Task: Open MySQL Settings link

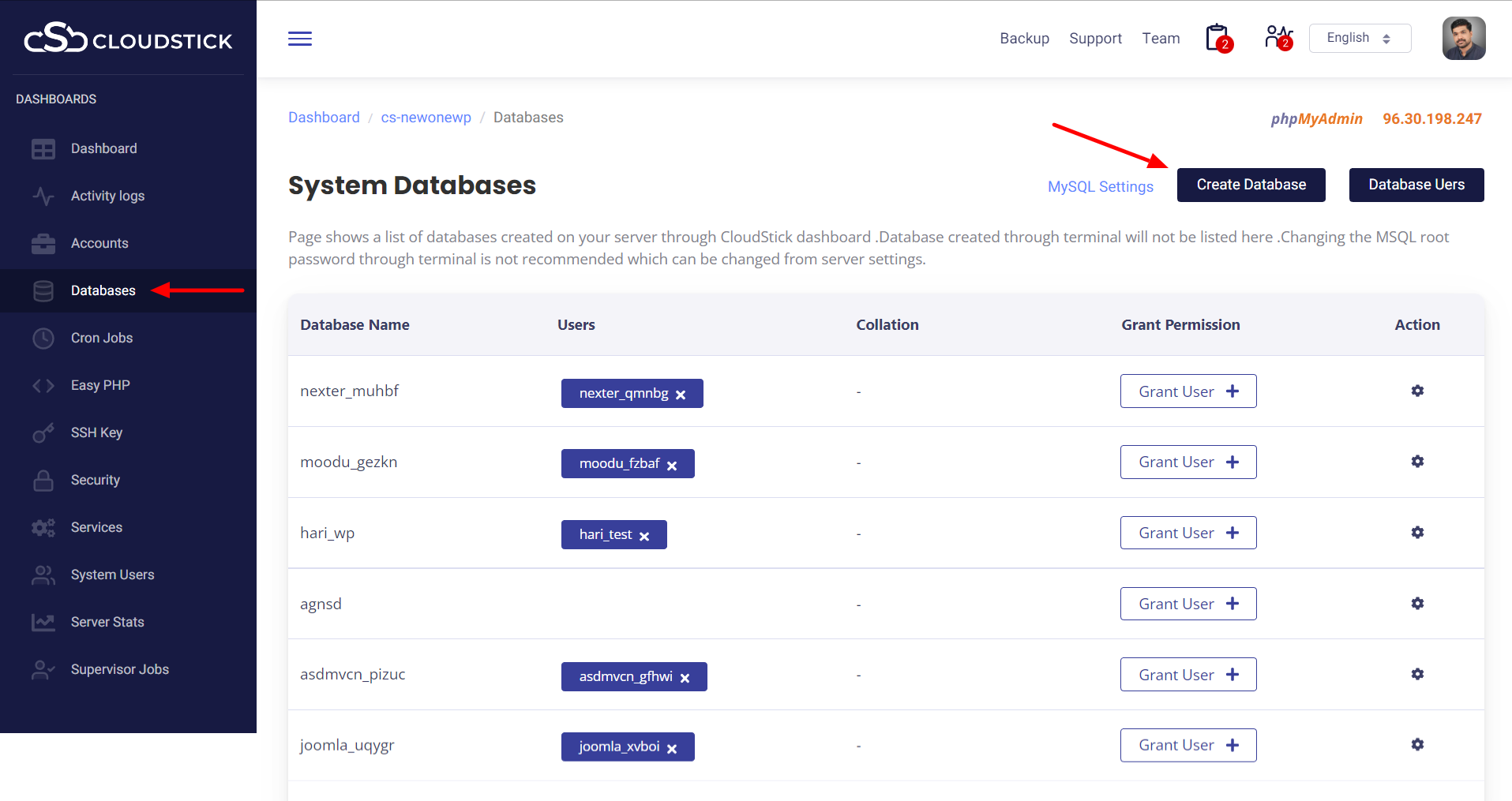Action: [x=1100, y=187]
